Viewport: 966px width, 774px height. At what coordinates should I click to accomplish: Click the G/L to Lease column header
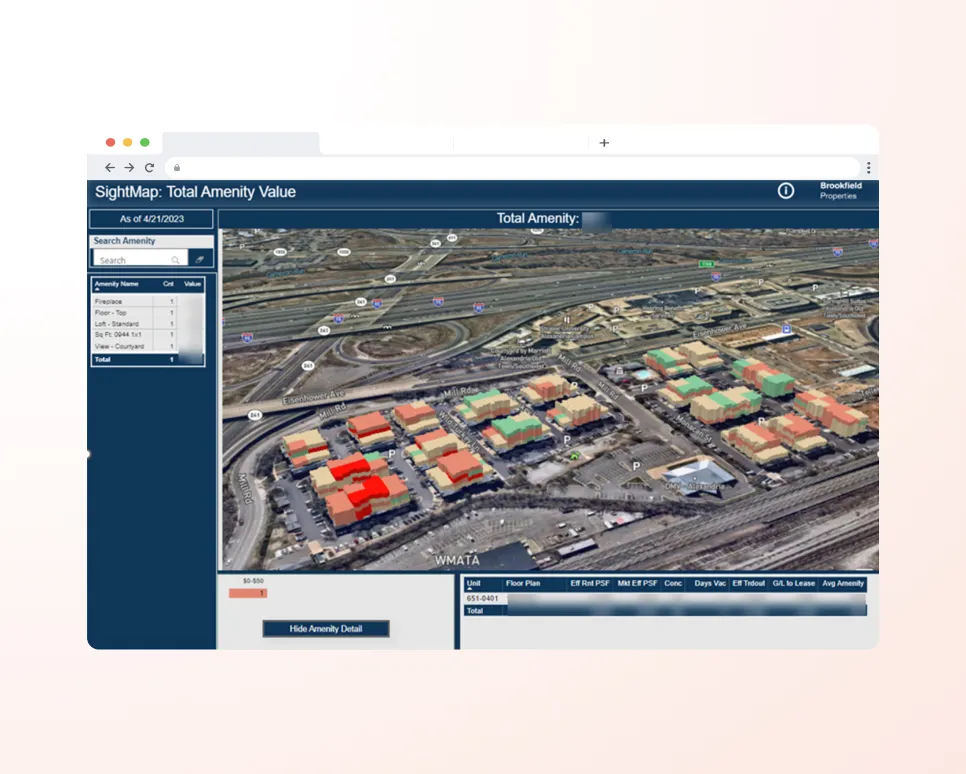(794, 584)
